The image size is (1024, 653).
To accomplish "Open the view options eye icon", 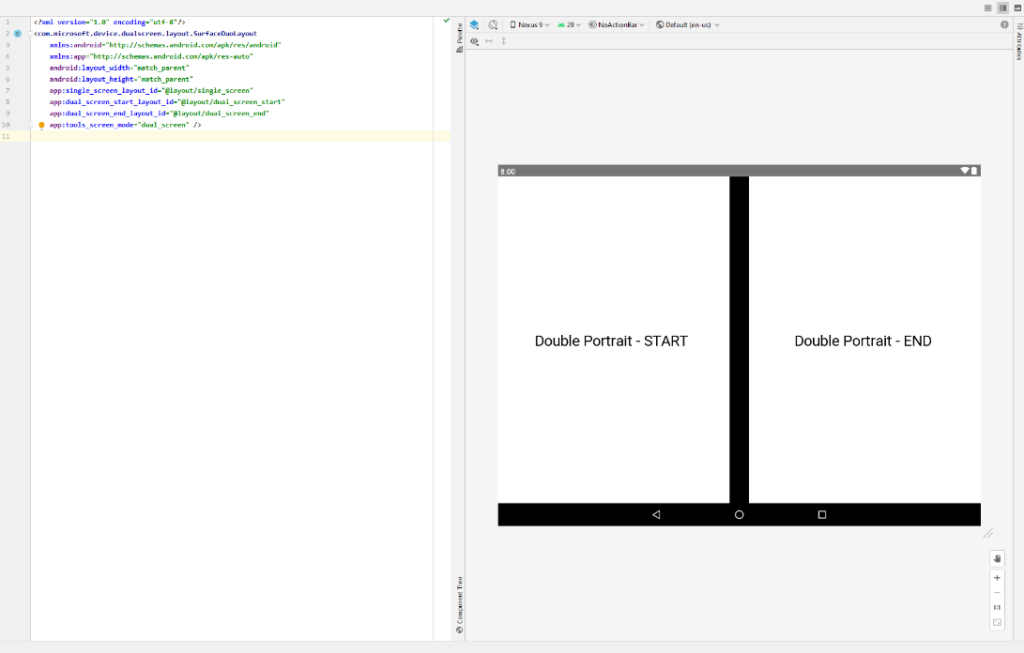I will click(x=474, y=41).
